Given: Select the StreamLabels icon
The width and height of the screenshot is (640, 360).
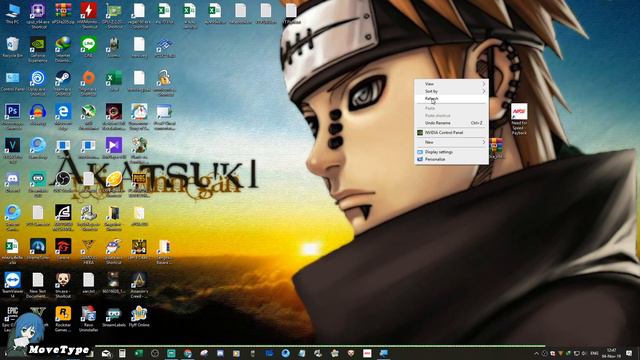Looking at the screenshot, I should [x=113, y=316].
